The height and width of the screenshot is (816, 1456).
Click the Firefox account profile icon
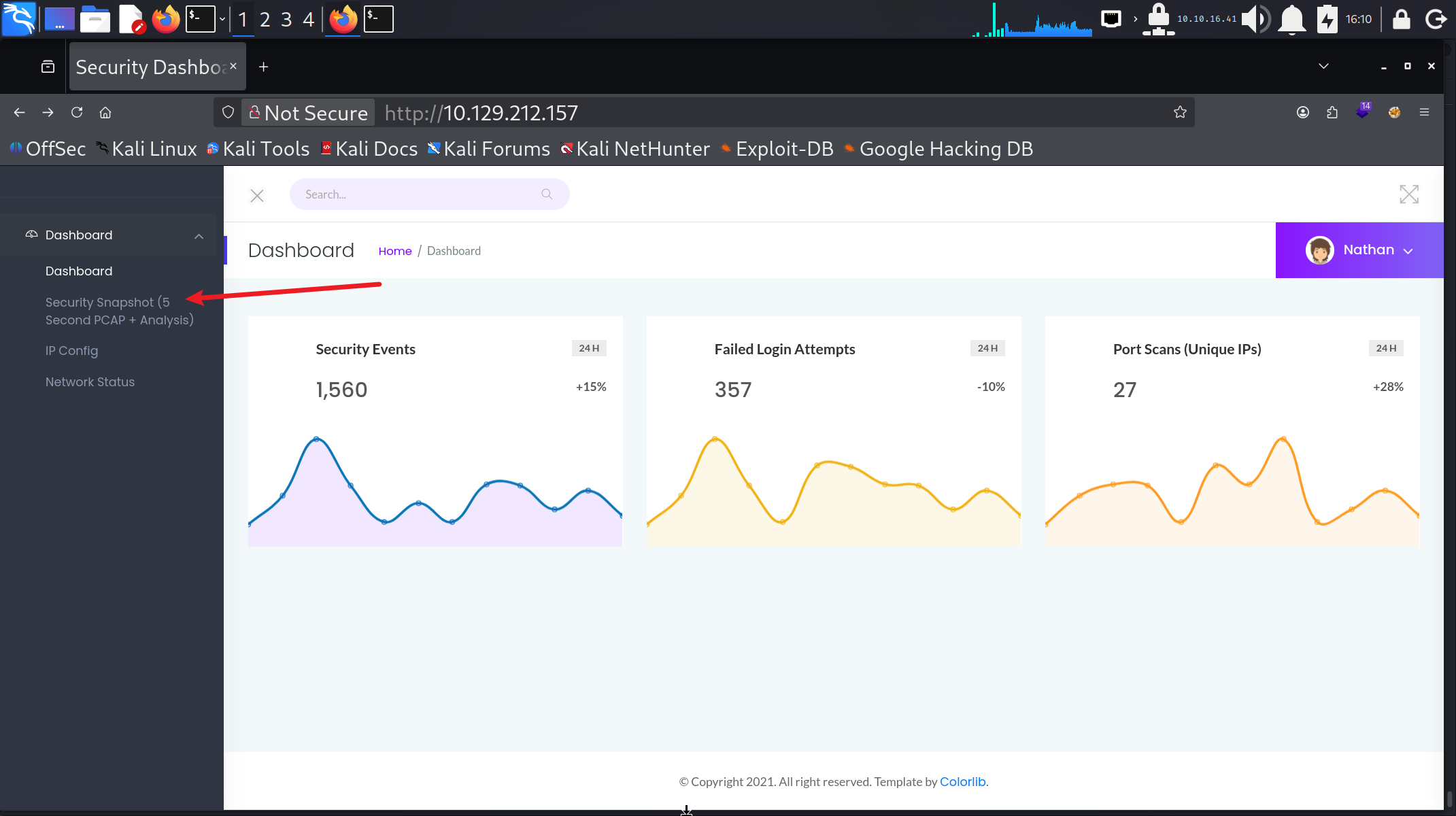[1302, 112]
